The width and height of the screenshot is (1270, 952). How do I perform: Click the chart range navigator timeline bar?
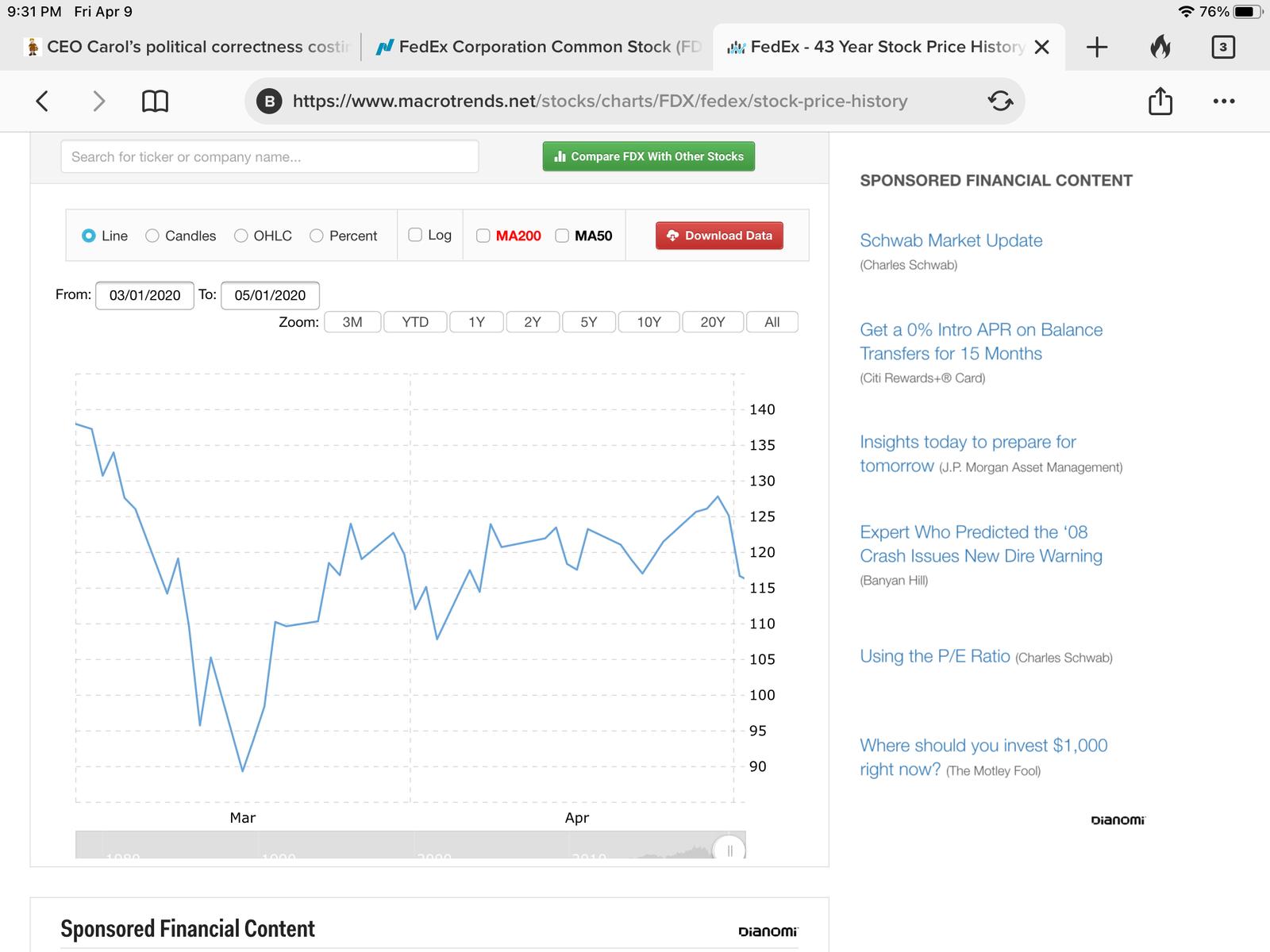tap(410, 846)
